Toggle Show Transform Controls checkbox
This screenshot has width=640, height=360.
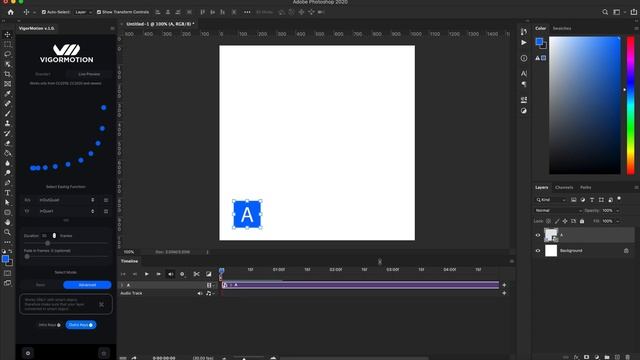click(x=99, y=12)
